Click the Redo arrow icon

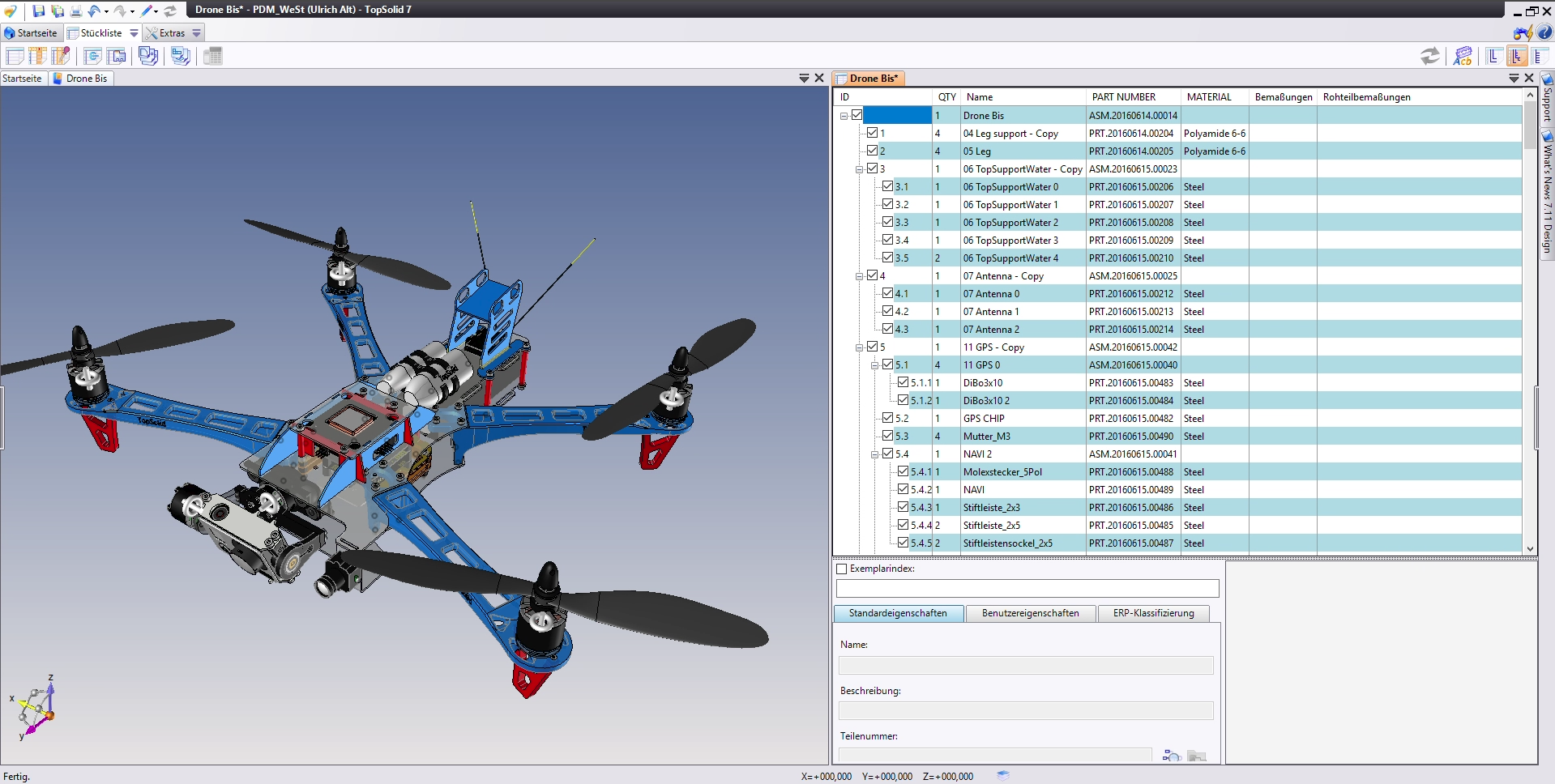pos(120,11)
